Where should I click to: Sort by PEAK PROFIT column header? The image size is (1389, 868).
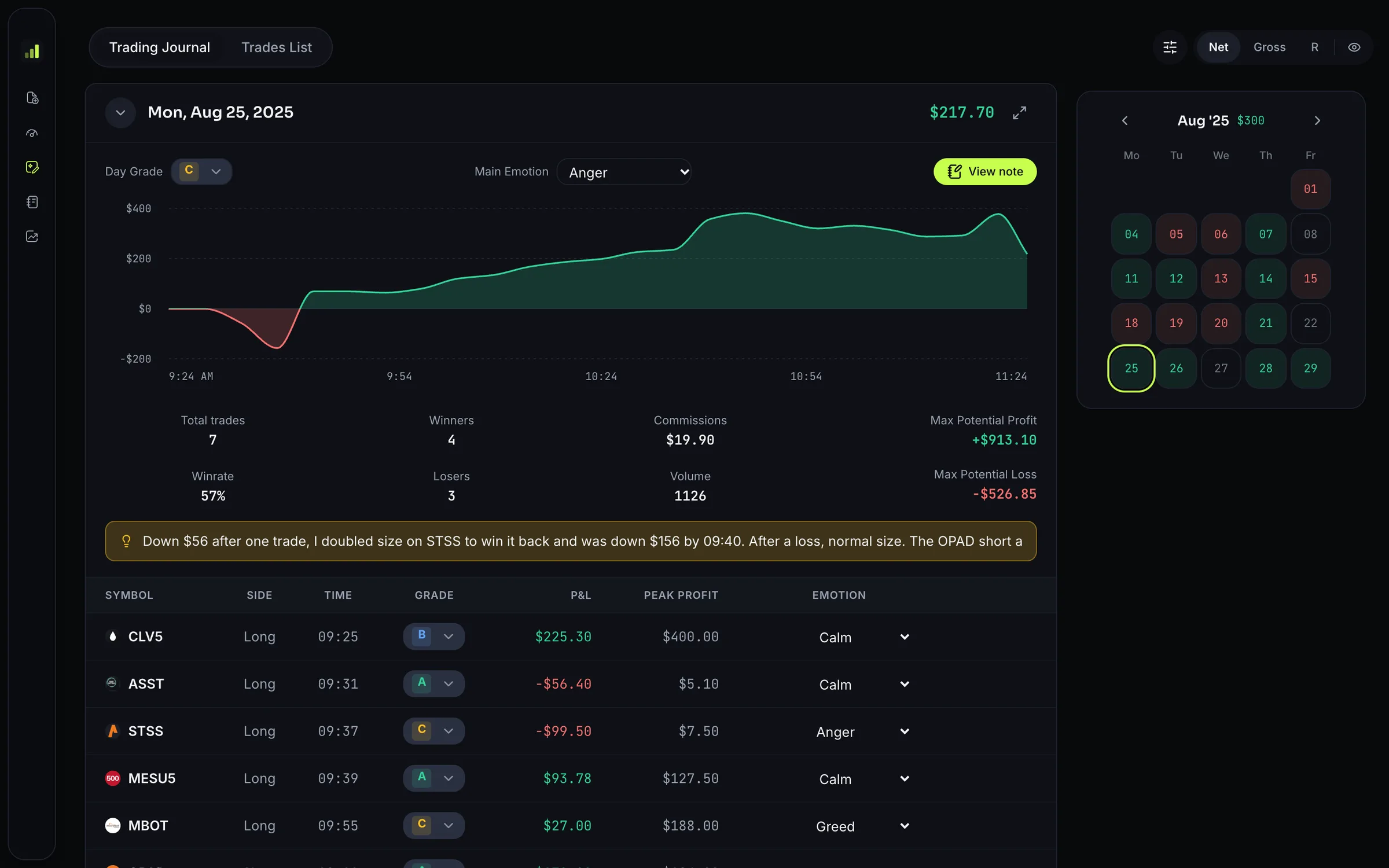pos(681,595)
